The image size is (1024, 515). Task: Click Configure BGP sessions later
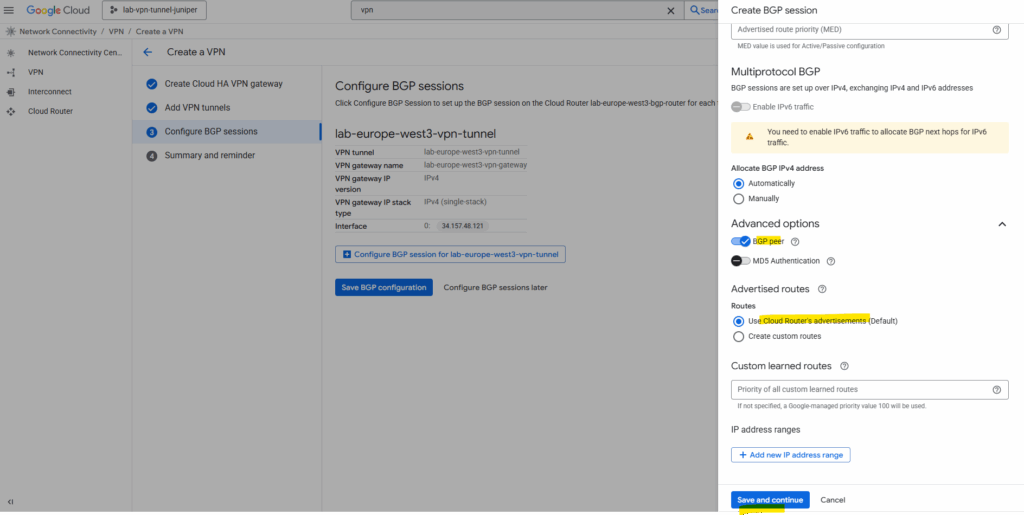(496, 287)
